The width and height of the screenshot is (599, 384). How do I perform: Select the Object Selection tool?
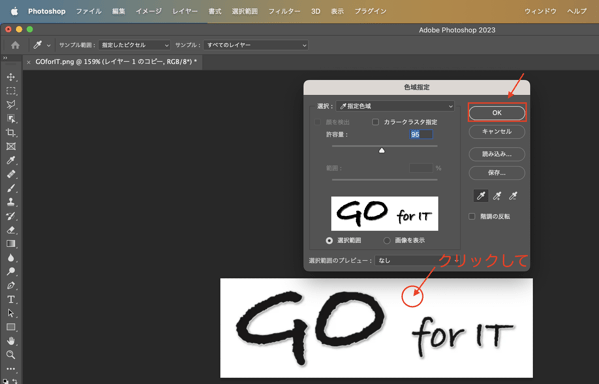click(x=11, y=119)
